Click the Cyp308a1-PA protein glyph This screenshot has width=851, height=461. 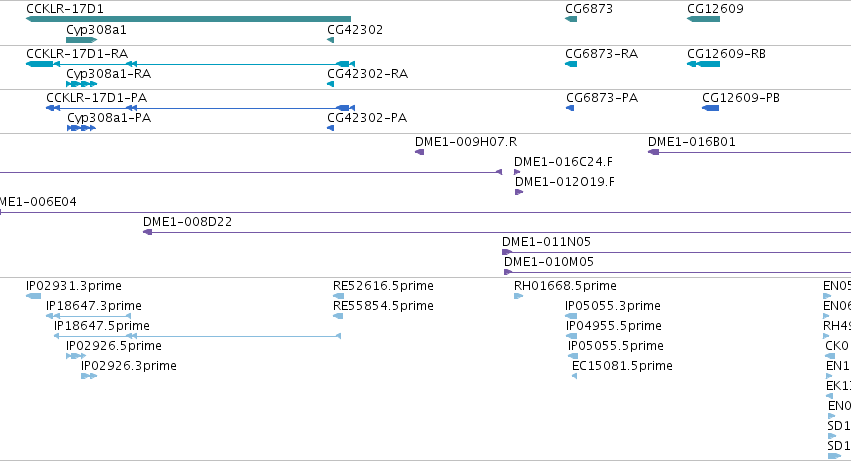pos(81,128)
